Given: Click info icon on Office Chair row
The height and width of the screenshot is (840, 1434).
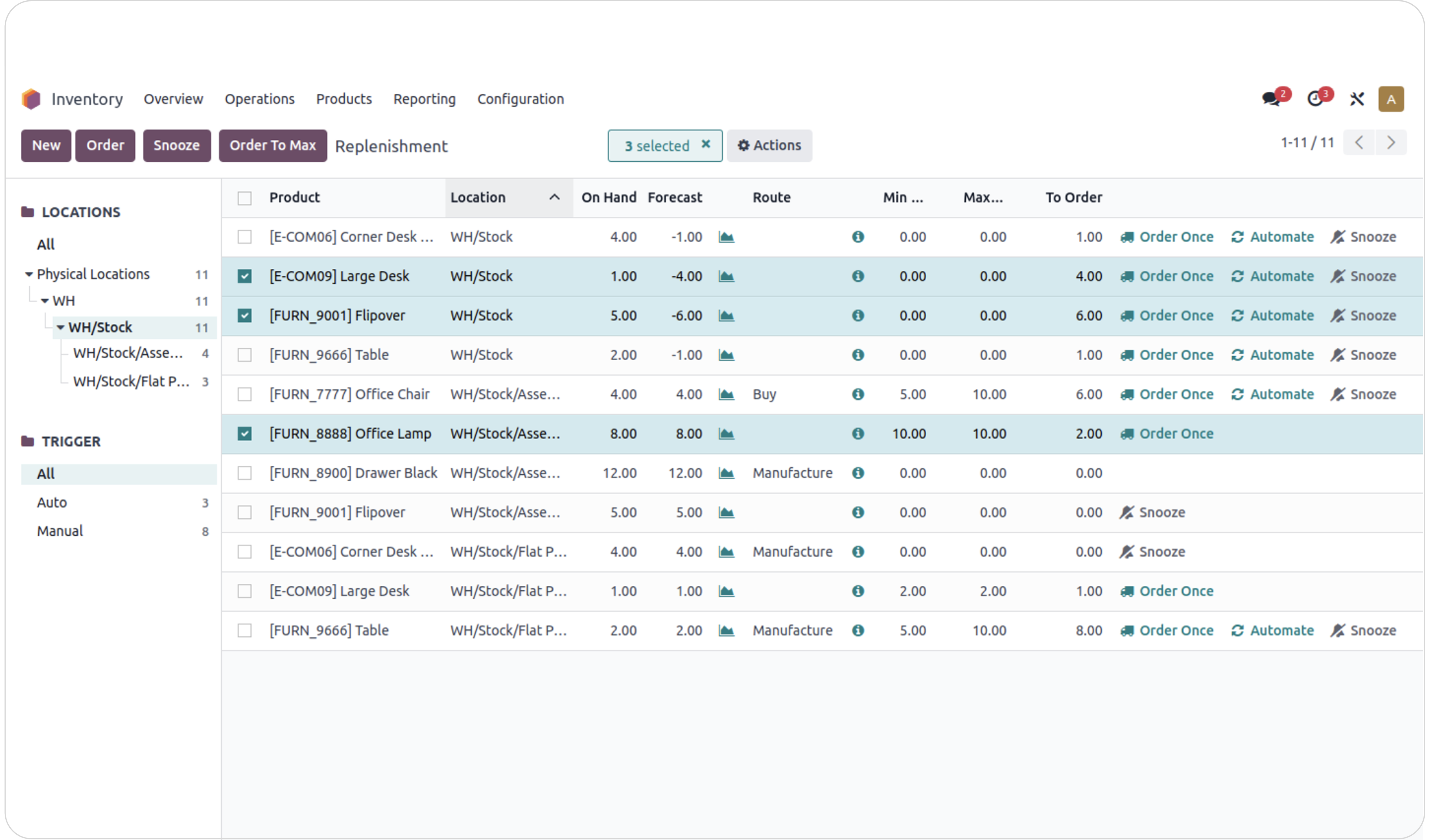Looking at the screenshot, I should (857, 394).
